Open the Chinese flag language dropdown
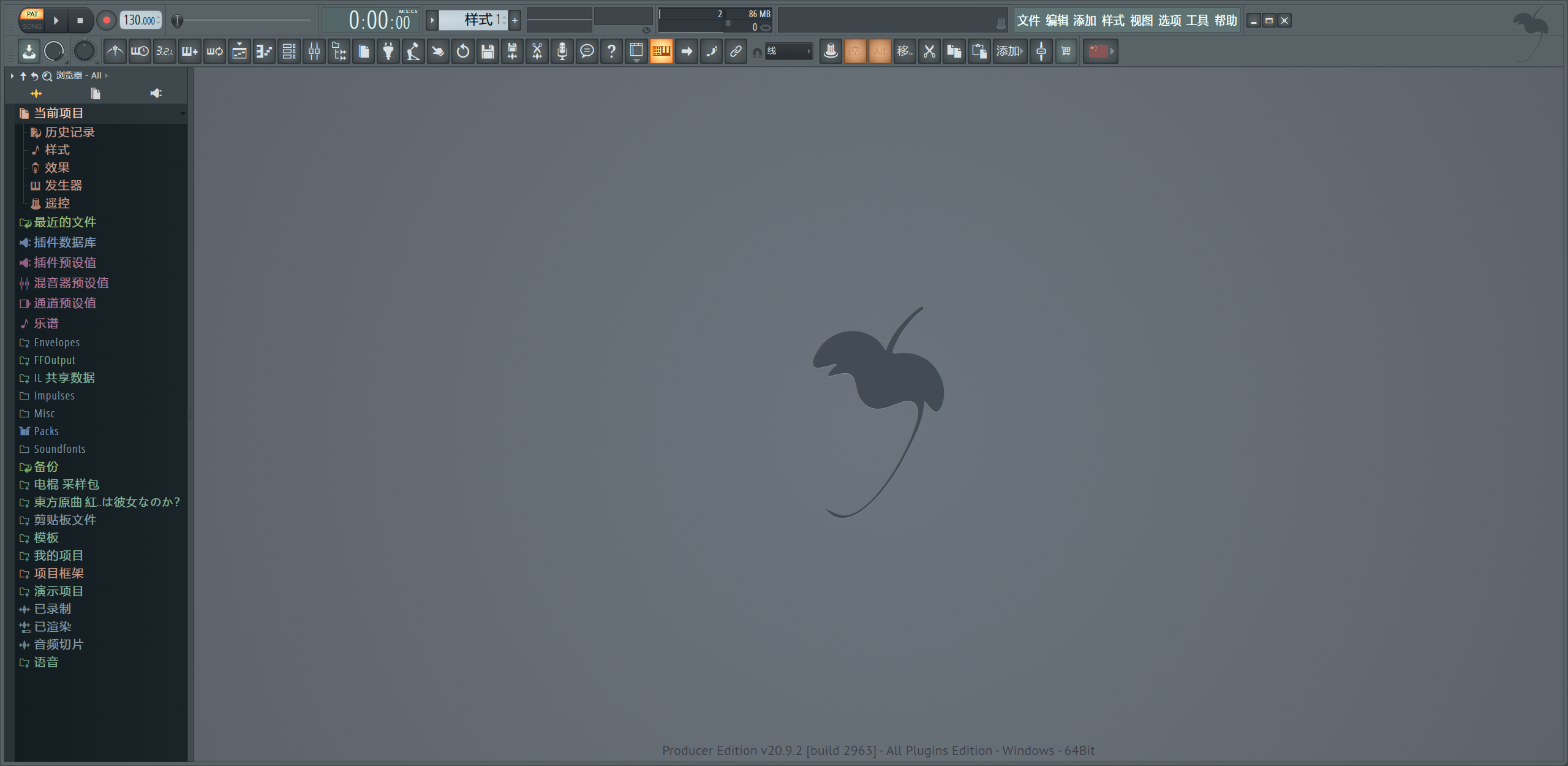 click(x=1101, y=51)
